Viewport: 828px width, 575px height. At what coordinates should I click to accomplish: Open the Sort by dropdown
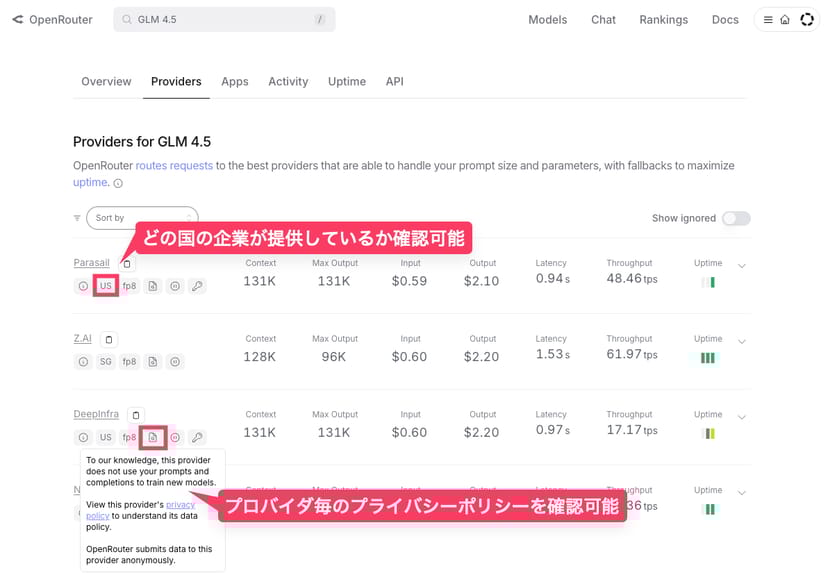(142, 218)
